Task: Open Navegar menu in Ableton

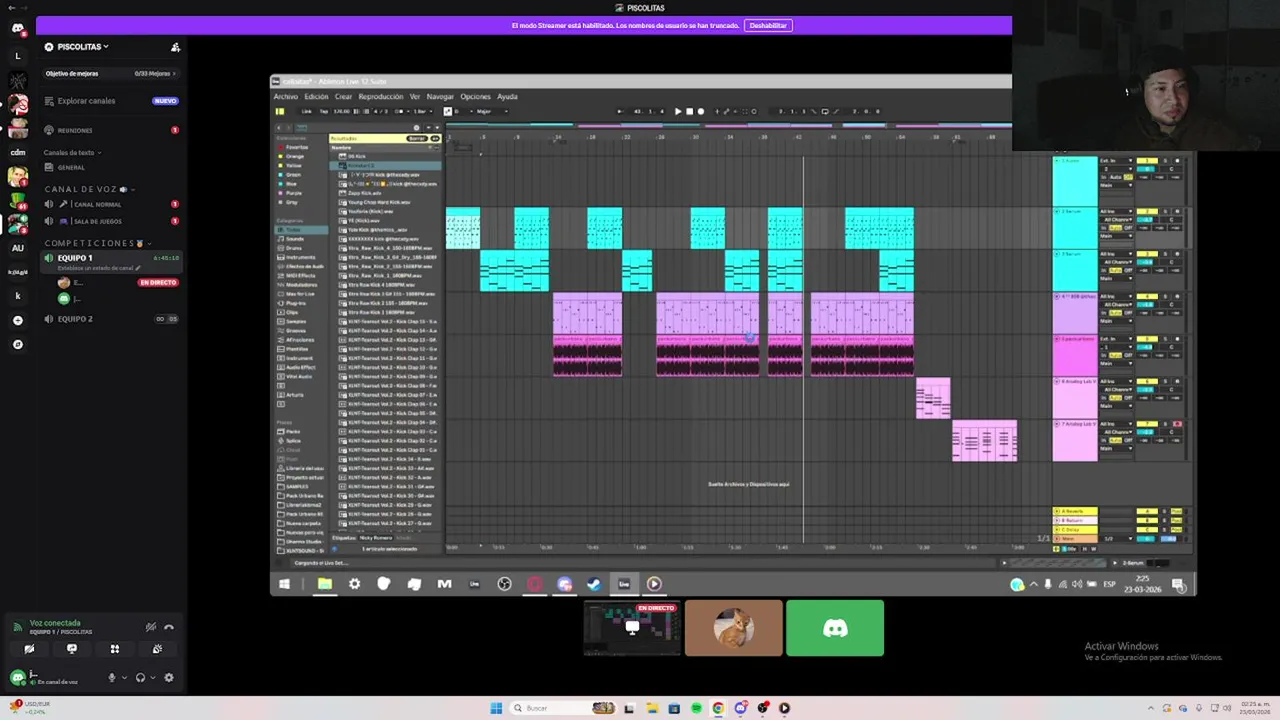Action: 440,97
